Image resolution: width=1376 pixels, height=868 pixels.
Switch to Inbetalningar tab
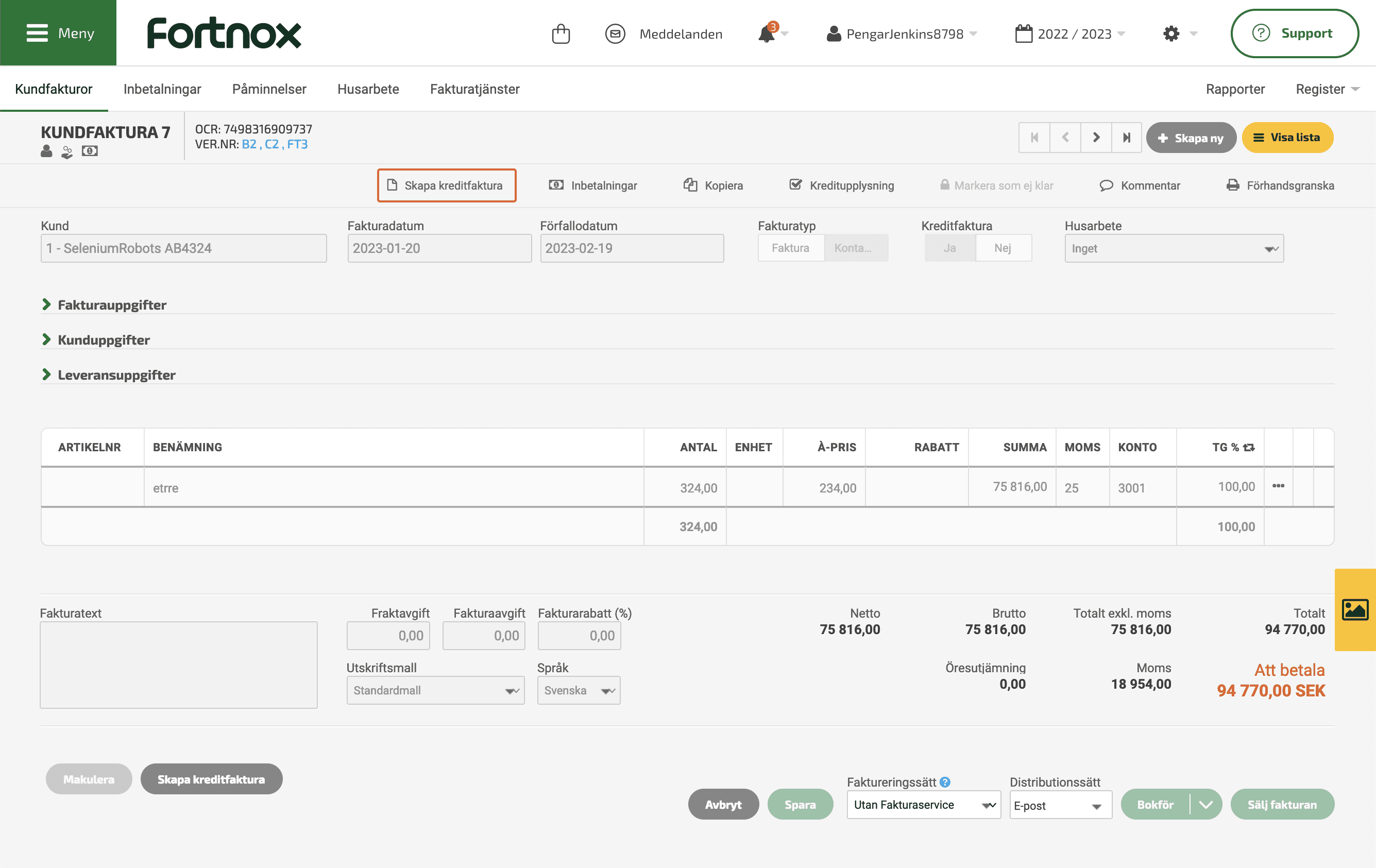[162, 89]
